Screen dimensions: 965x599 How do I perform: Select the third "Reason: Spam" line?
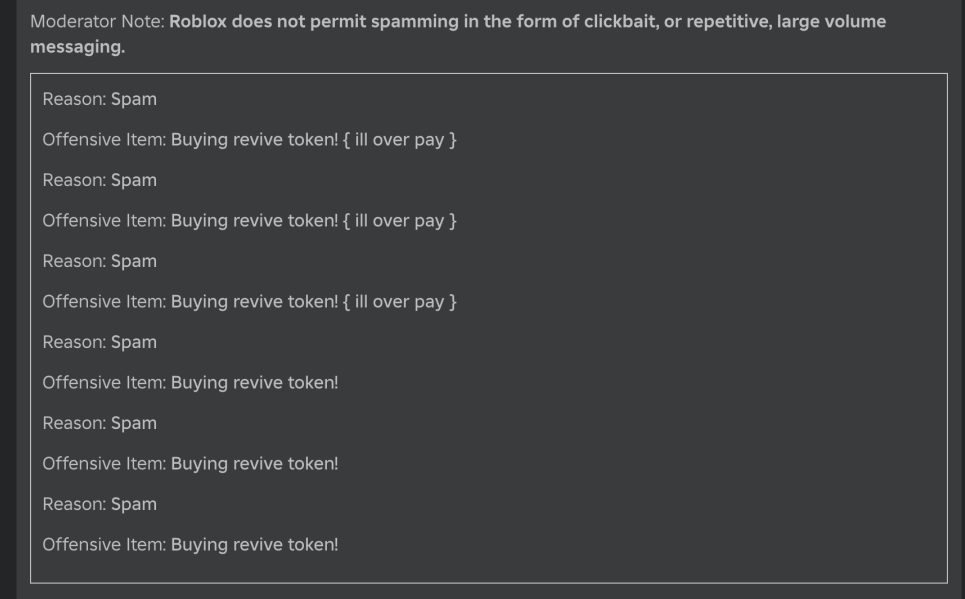click(x=99, y=262)
